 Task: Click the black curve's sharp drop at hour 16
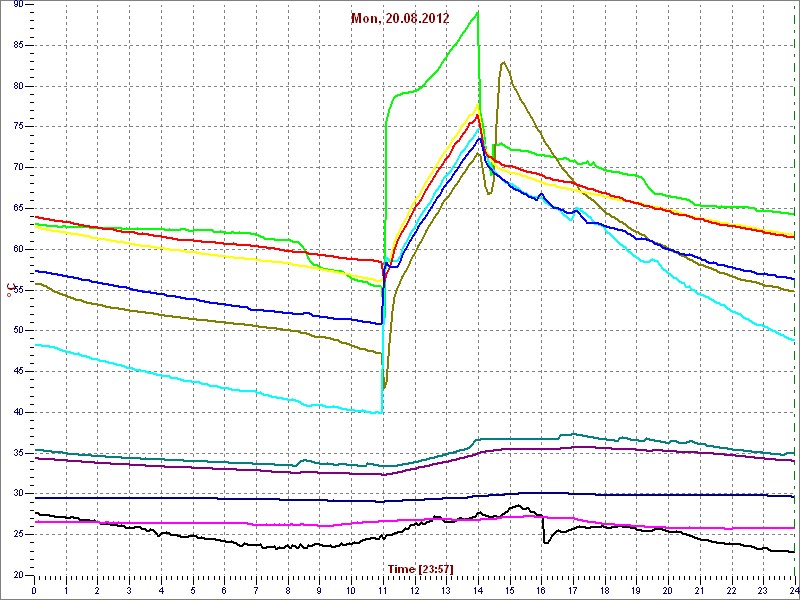[544, 531]
